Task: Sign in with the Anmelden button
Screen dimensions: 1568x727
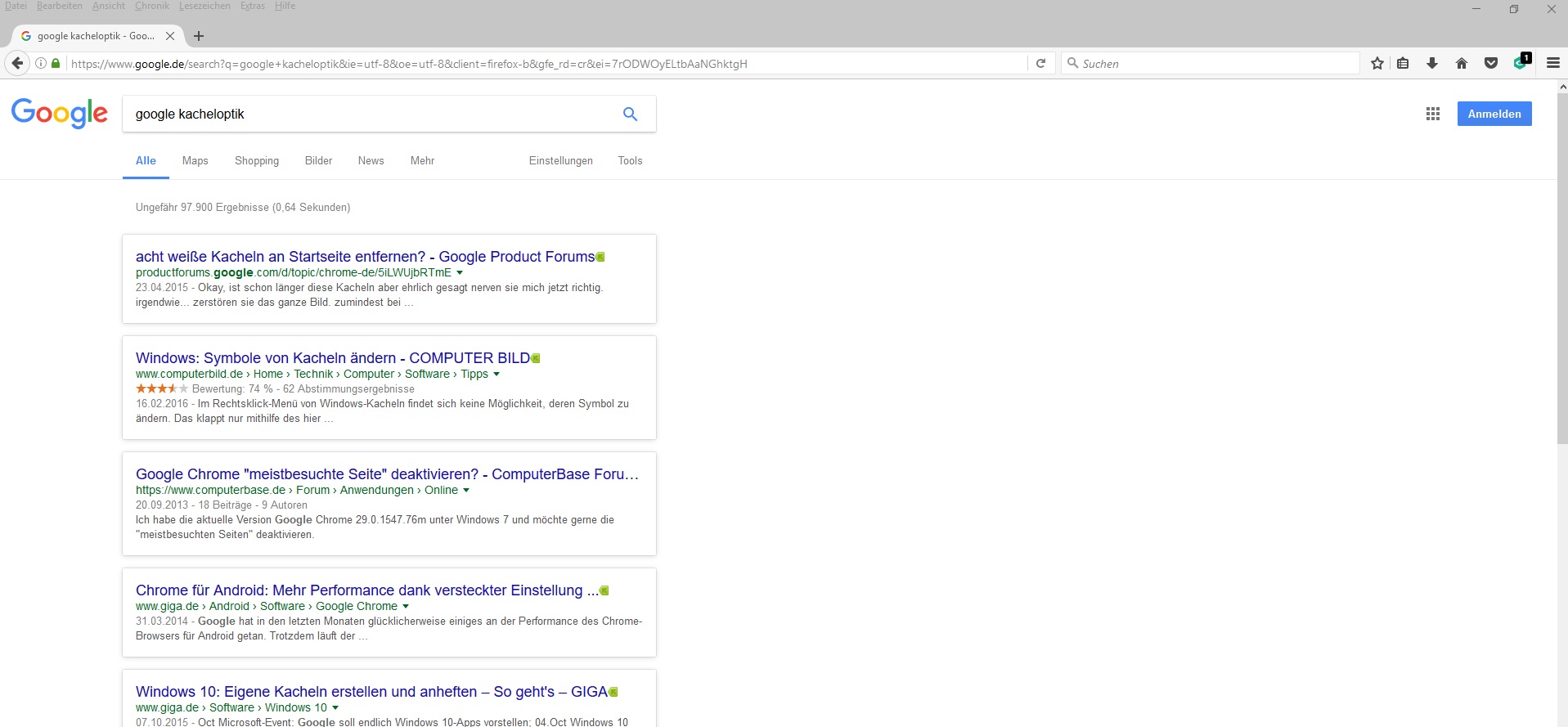Action: (x=1494, y=114)
